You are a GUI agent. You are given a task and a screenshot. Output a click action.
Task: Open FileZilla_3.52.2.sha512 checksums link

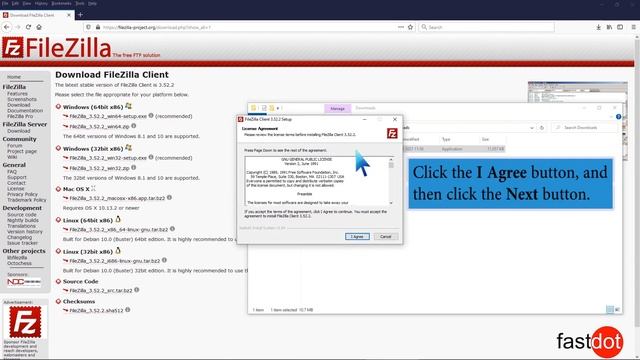point(96,310)
